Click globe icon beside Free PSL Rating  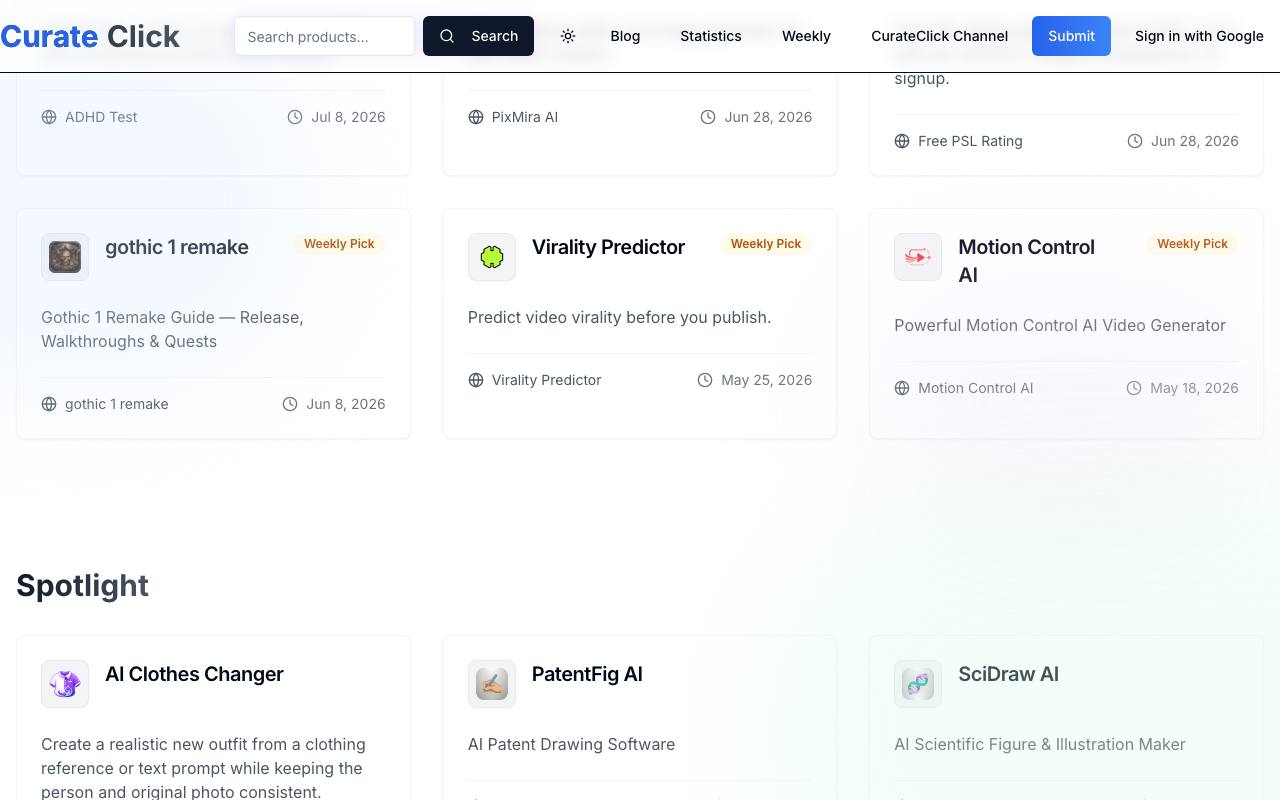click(x=902, y=141)
